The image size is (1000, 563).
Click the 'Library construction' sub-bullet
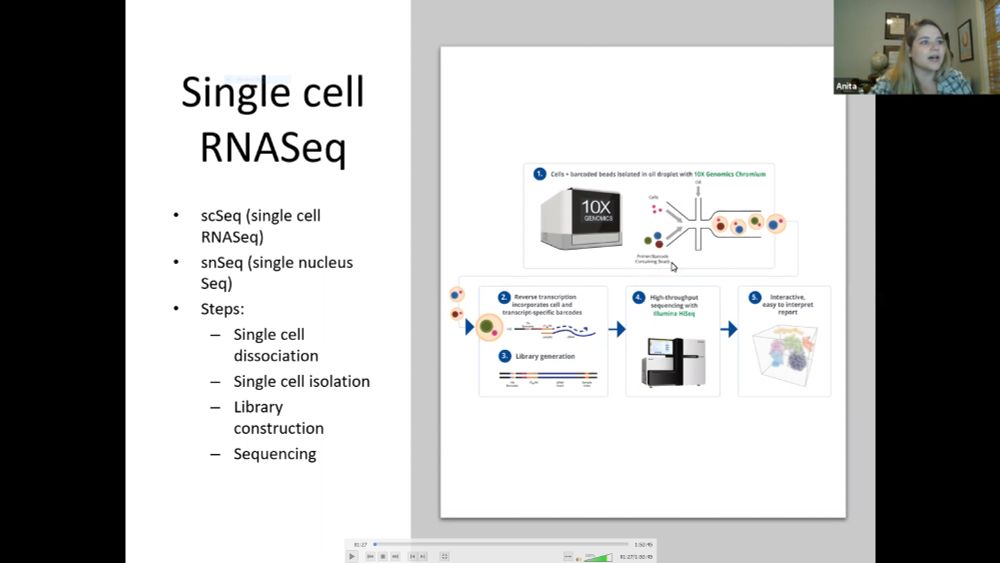[279, 418]
